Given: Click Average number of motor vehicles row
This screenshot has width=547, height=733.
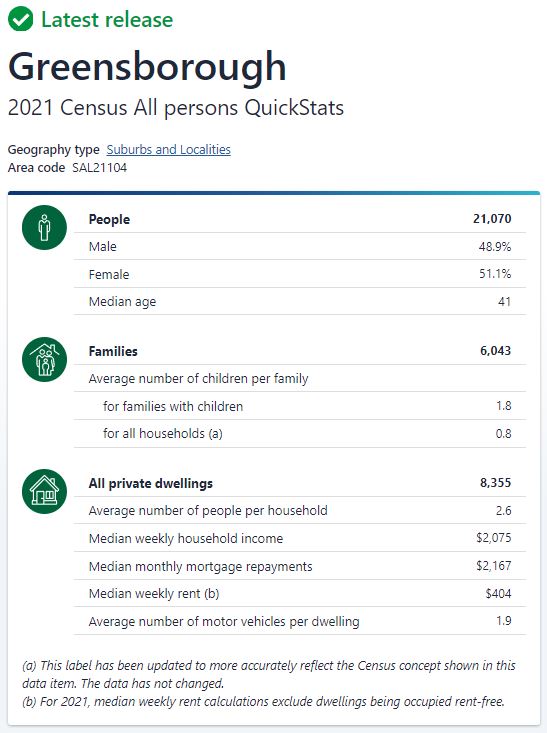Looking at the screenshot, I should pos(300,621).
